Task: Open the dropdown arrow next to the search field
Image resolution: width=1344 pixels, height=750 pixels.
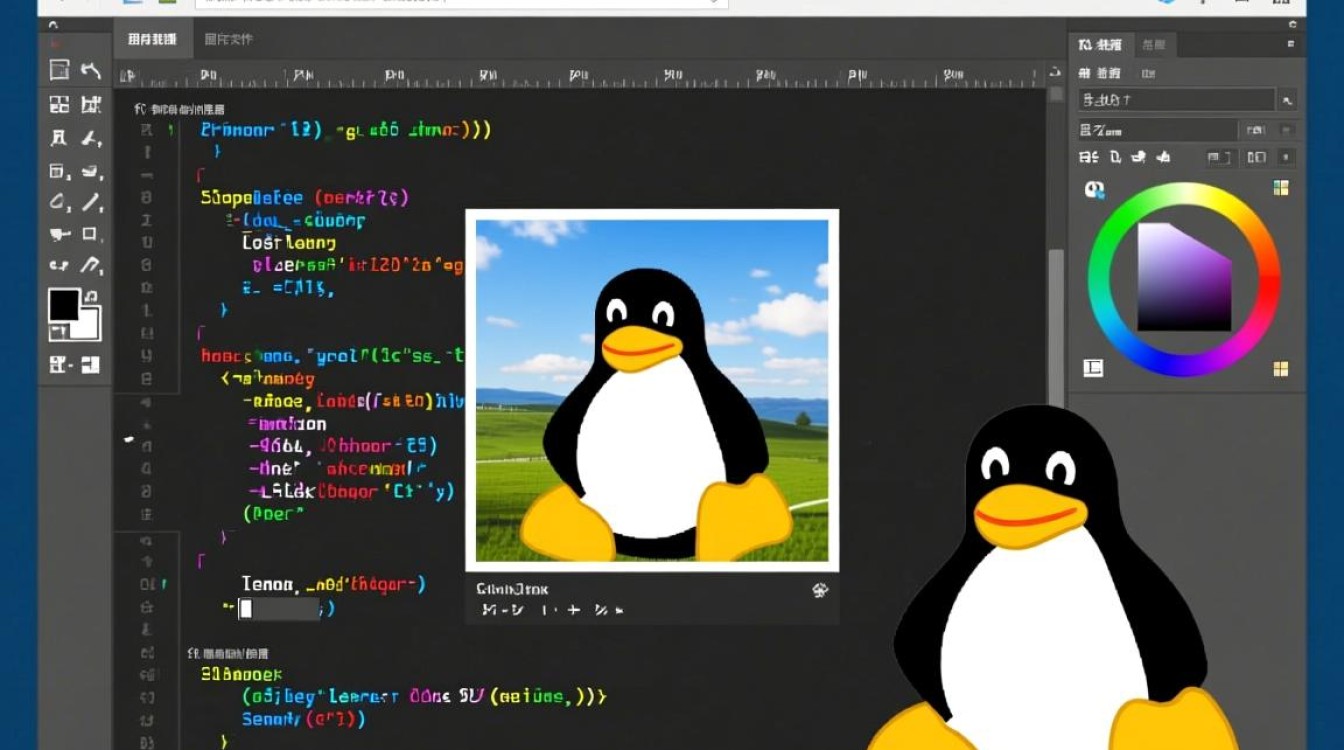Action: pyautogui.click(x=1288, y=100)
